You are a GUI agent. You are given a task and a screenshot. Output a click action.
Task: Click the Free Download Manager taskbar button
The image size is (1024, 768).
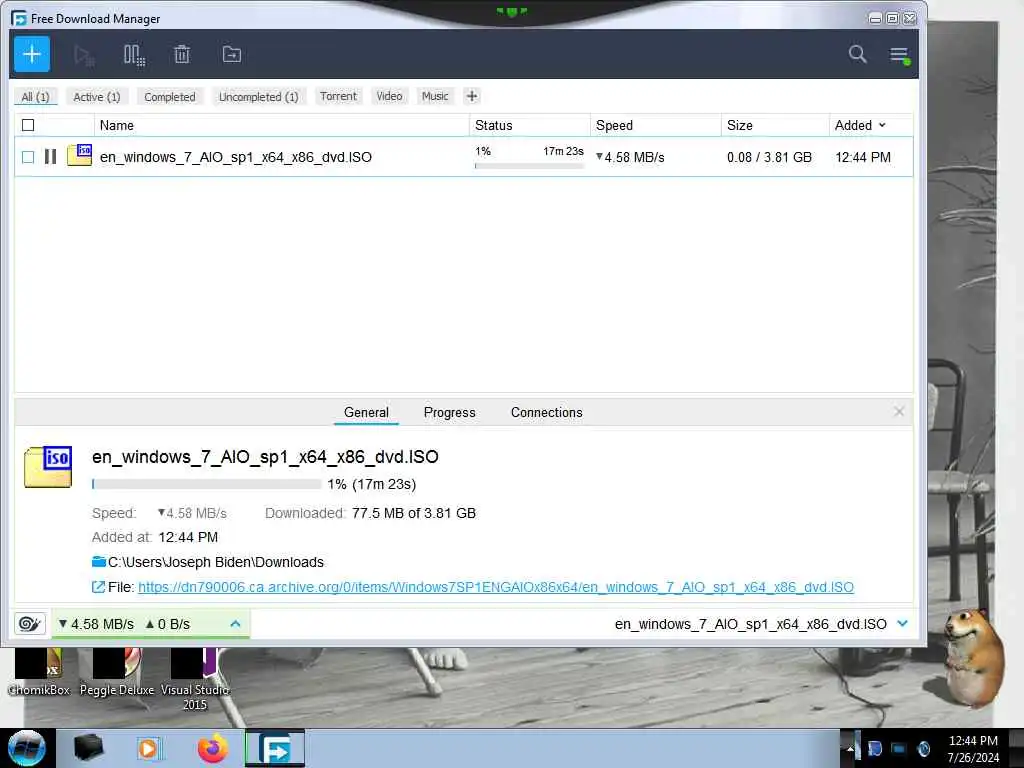tap(275, 748)
